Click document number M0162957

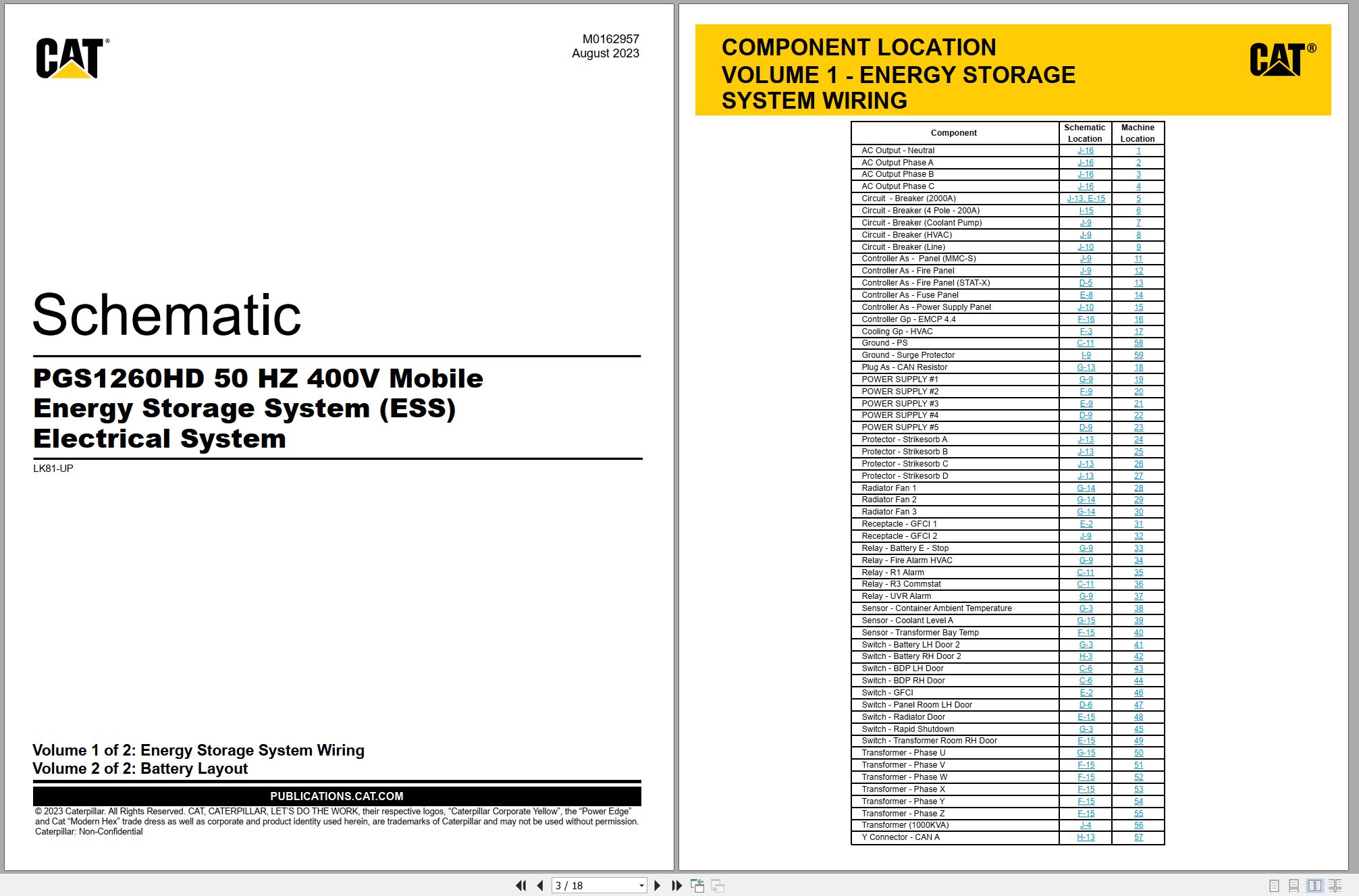[x=610, y=39]
